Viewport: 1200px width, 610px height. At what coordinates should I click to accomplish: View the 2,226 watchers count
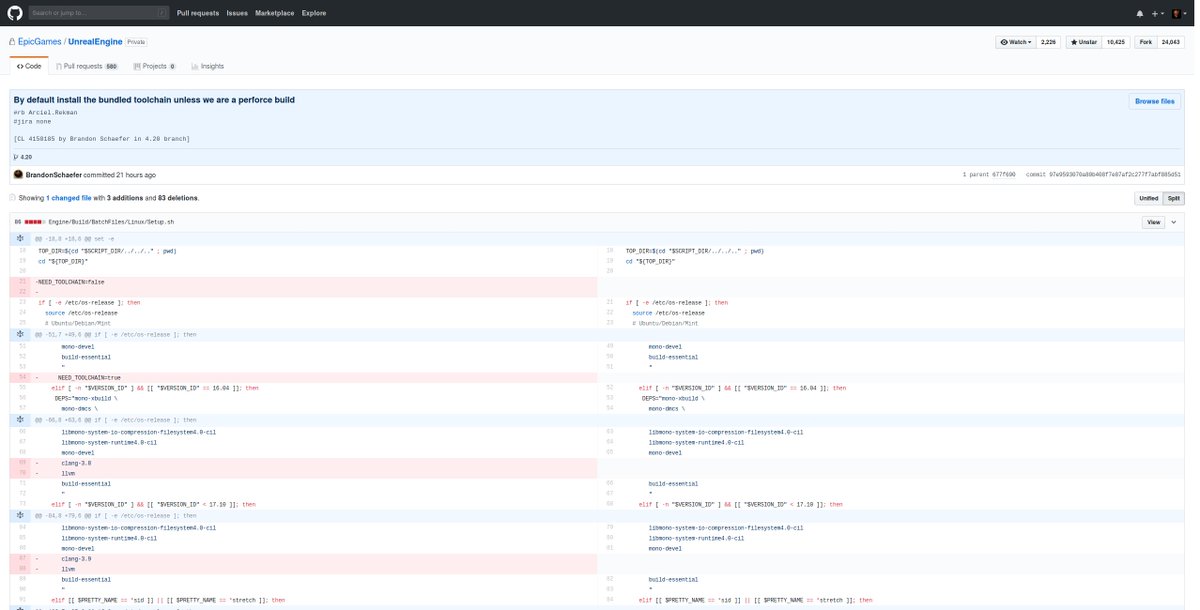(1048, 42)
